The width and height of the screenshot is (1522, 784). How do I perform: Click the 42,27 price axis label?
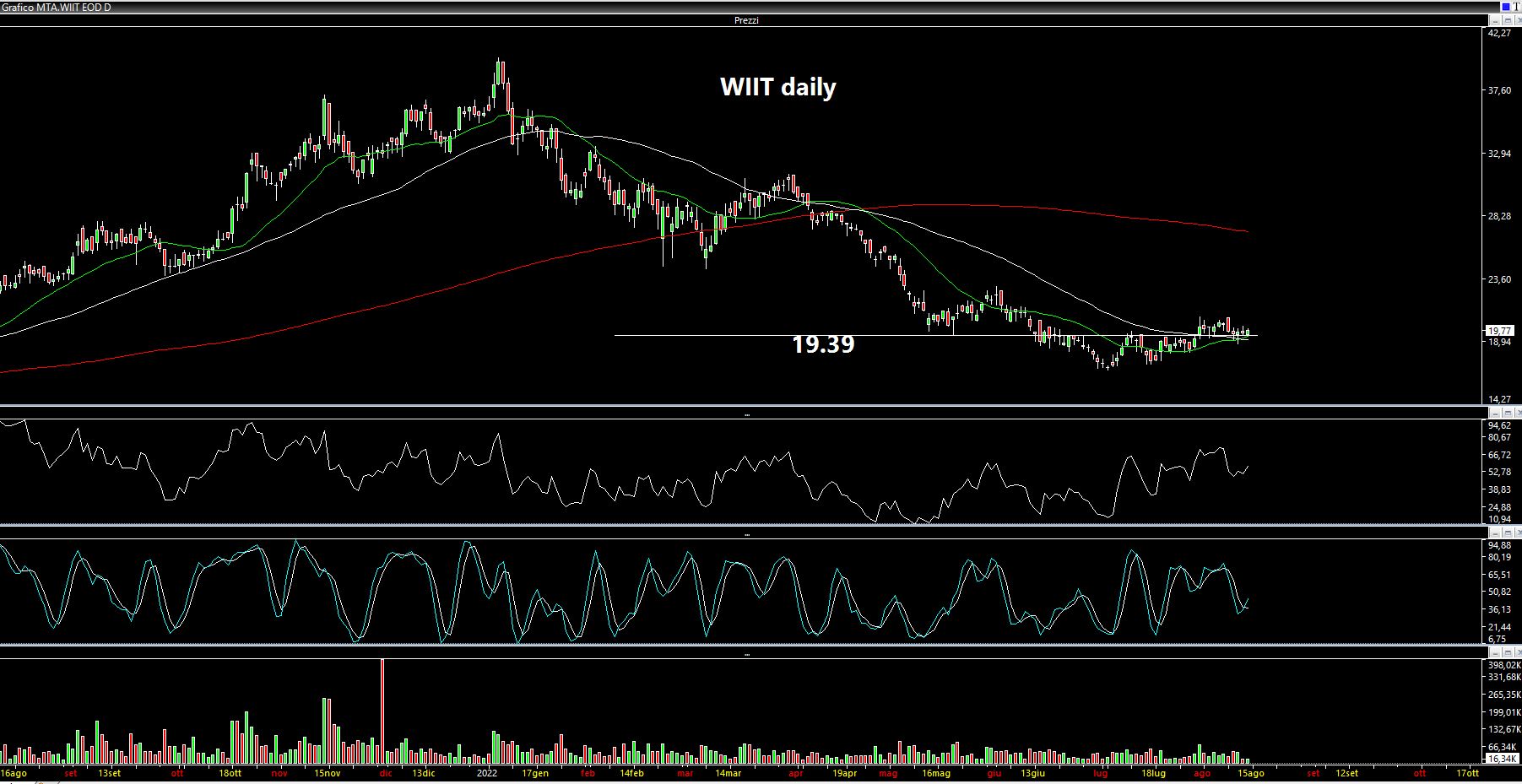(x=1499, y=33)
